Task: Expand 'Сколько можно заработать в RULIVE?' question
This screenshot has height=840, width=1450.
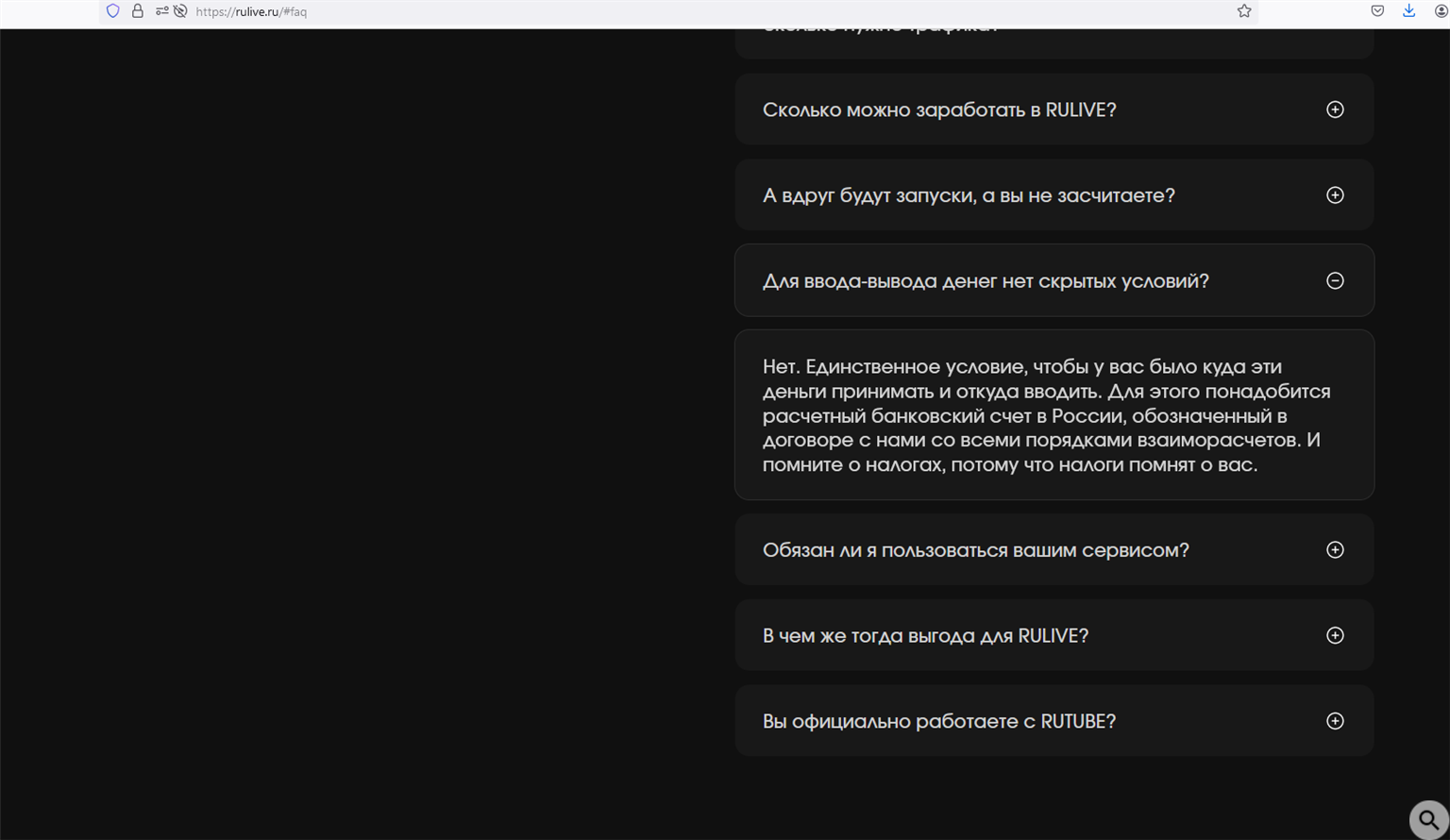Action: coord(1054,109)
